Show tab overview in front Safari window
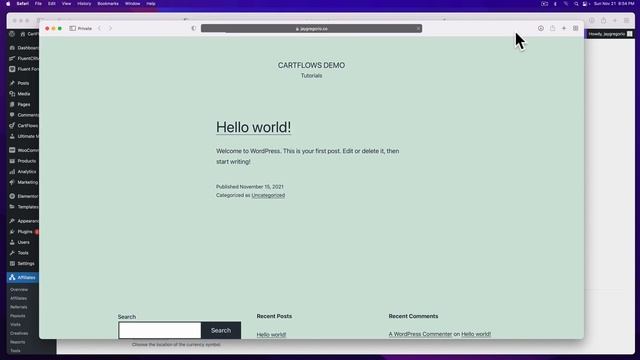 click(576, 28)
